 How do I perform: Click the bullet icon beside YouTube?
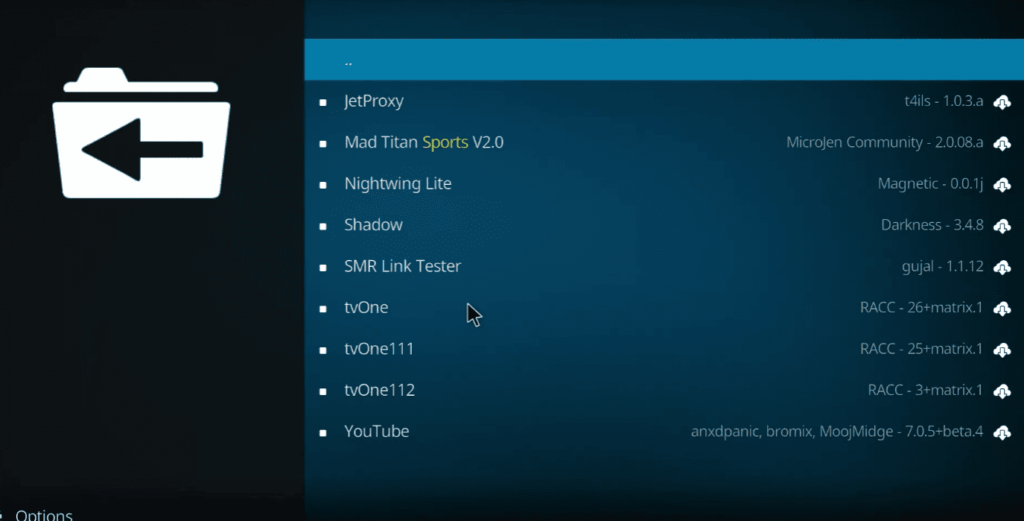point(323,432)
